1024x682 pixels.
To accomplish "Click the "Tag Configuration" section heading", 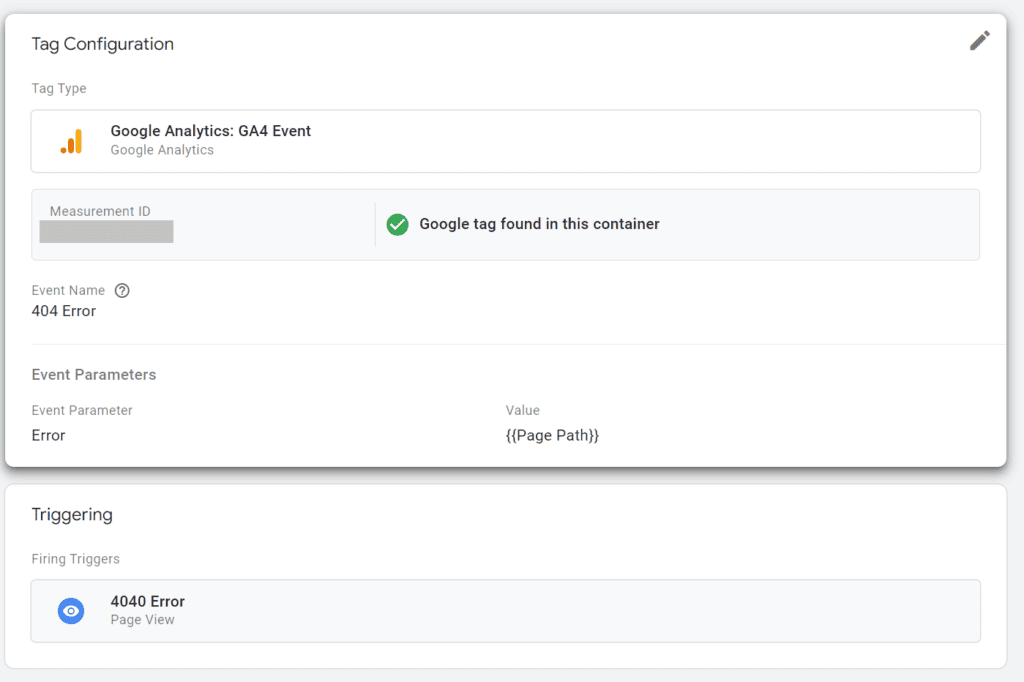I will pos(102,44).
